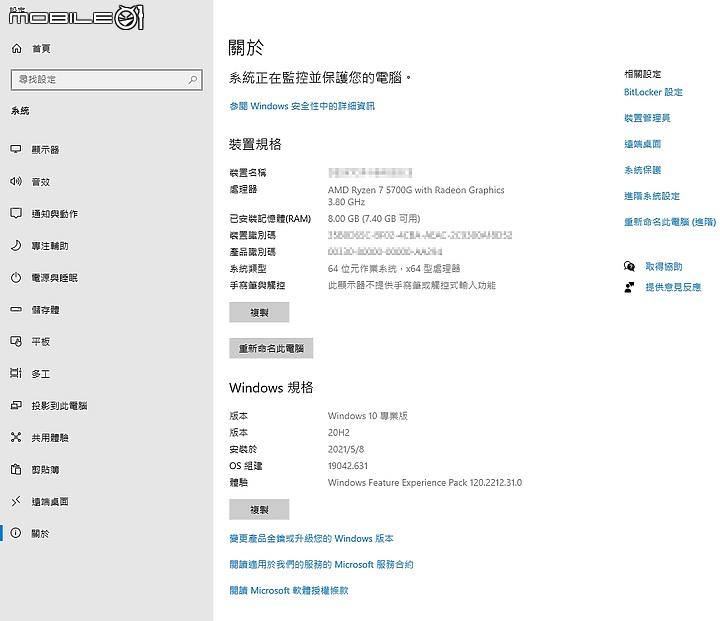Open Display settings via monitor icon

[16, 149]
